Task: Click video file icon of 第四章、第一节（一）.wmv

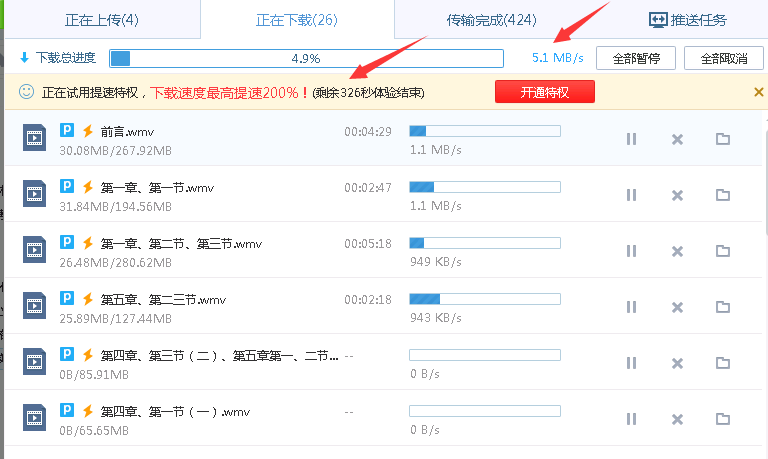Action: point(34,417)
